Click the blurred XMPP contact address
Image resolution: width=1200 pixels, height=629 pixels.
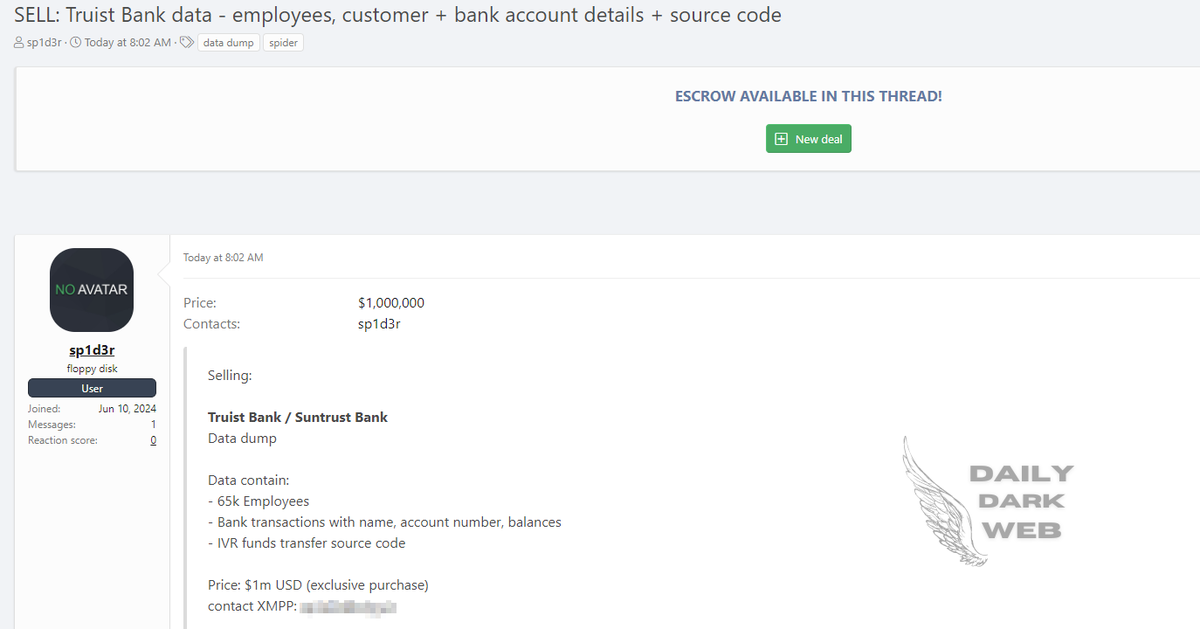click(x=349, y=606)
